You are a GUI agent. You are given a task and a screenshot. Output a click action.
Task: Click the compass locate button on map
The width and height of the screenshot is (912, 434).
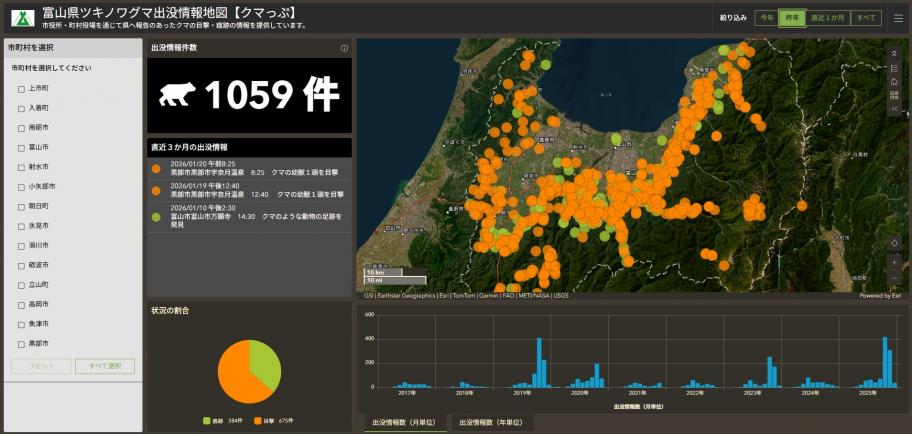894,243
